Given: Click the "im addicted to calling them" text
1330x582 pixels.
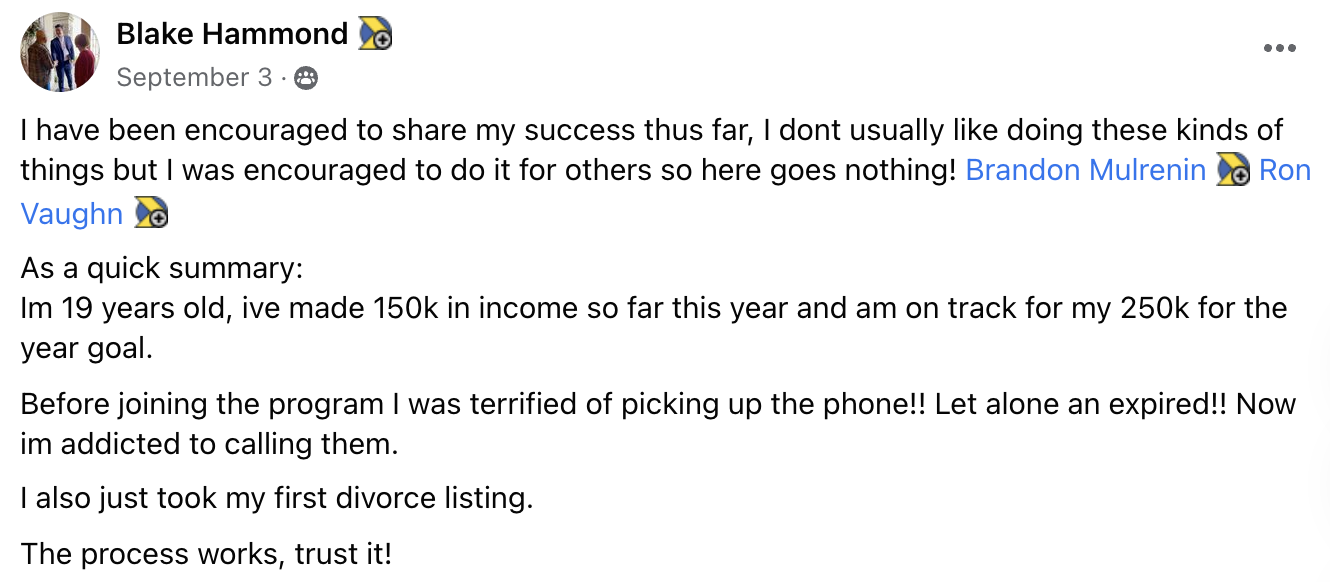Looking at the screenshot, I should pyautogui.click(x=209, y=443).
